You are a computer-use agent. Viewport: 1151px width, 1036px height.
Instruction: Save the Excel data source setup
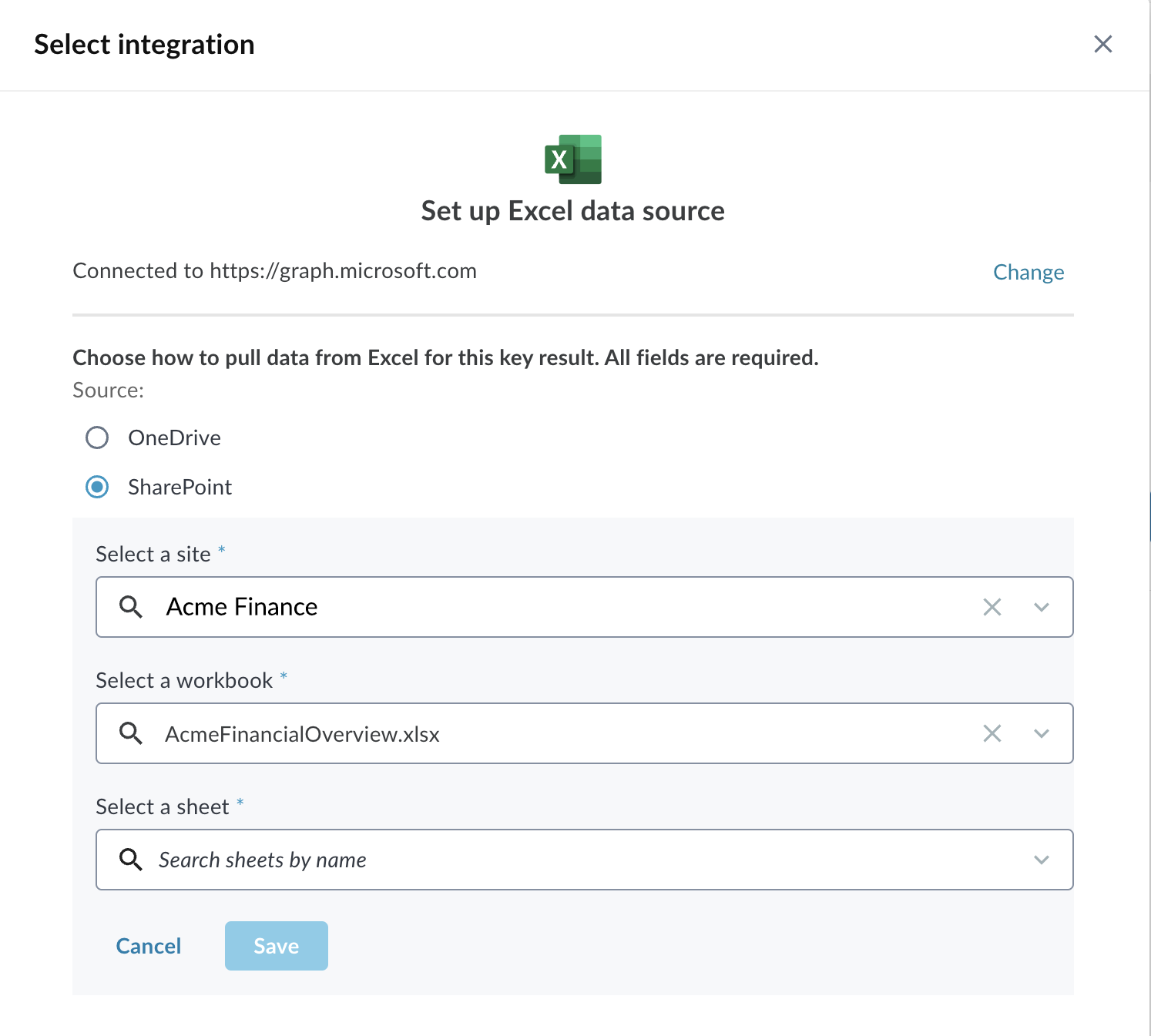point(277,946)
